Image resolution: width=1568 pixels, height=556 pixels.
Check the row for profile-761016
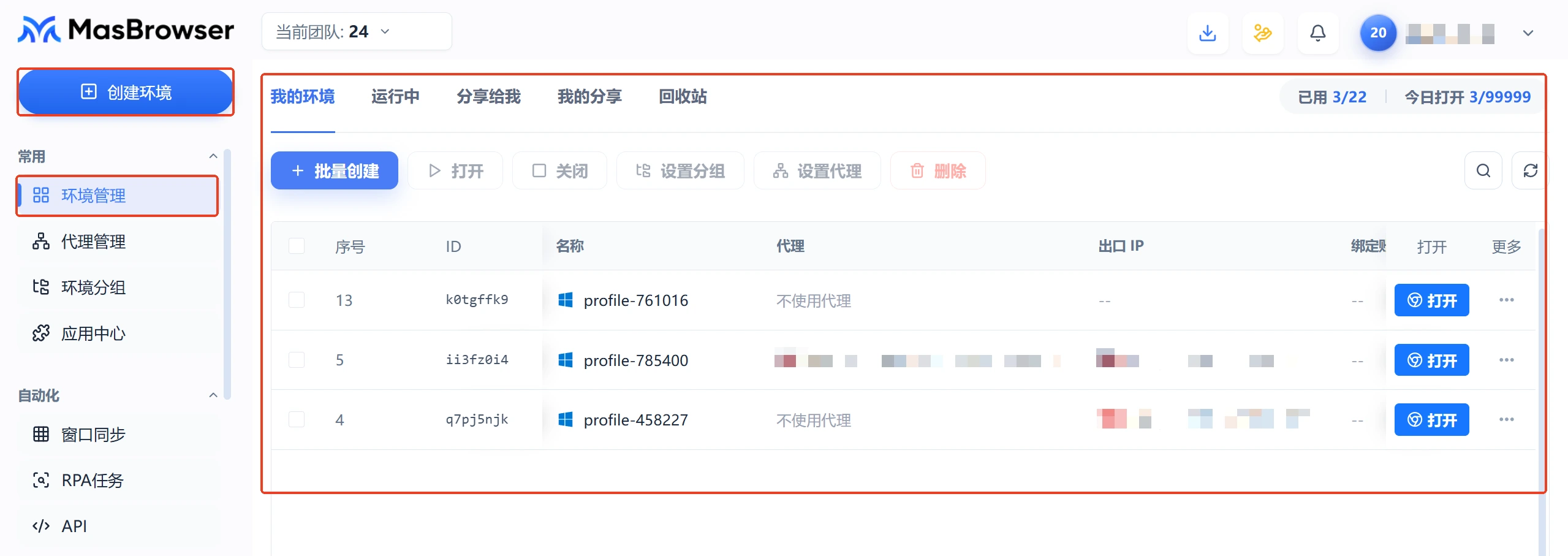[297, 300]
